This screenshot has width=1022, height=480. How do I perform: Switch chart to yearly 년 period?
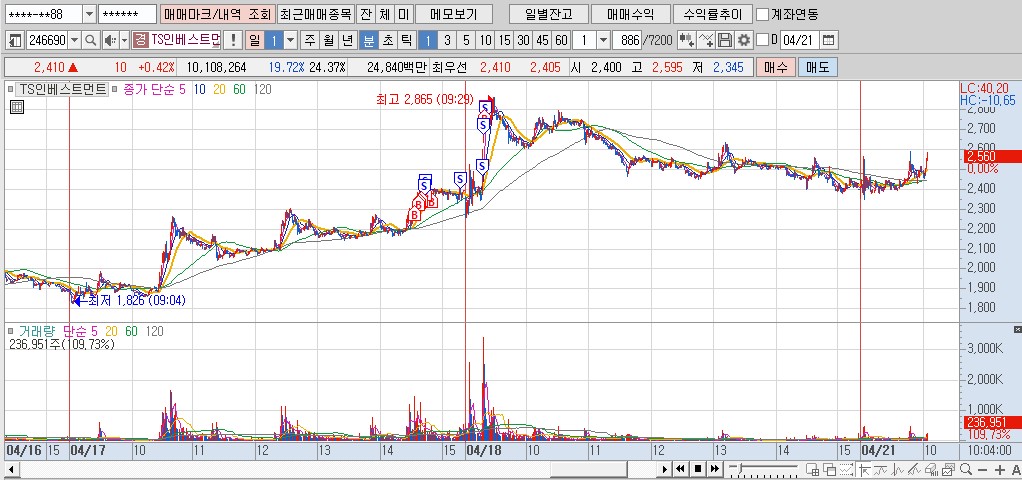pyautogui.click(x=347, y=40)
